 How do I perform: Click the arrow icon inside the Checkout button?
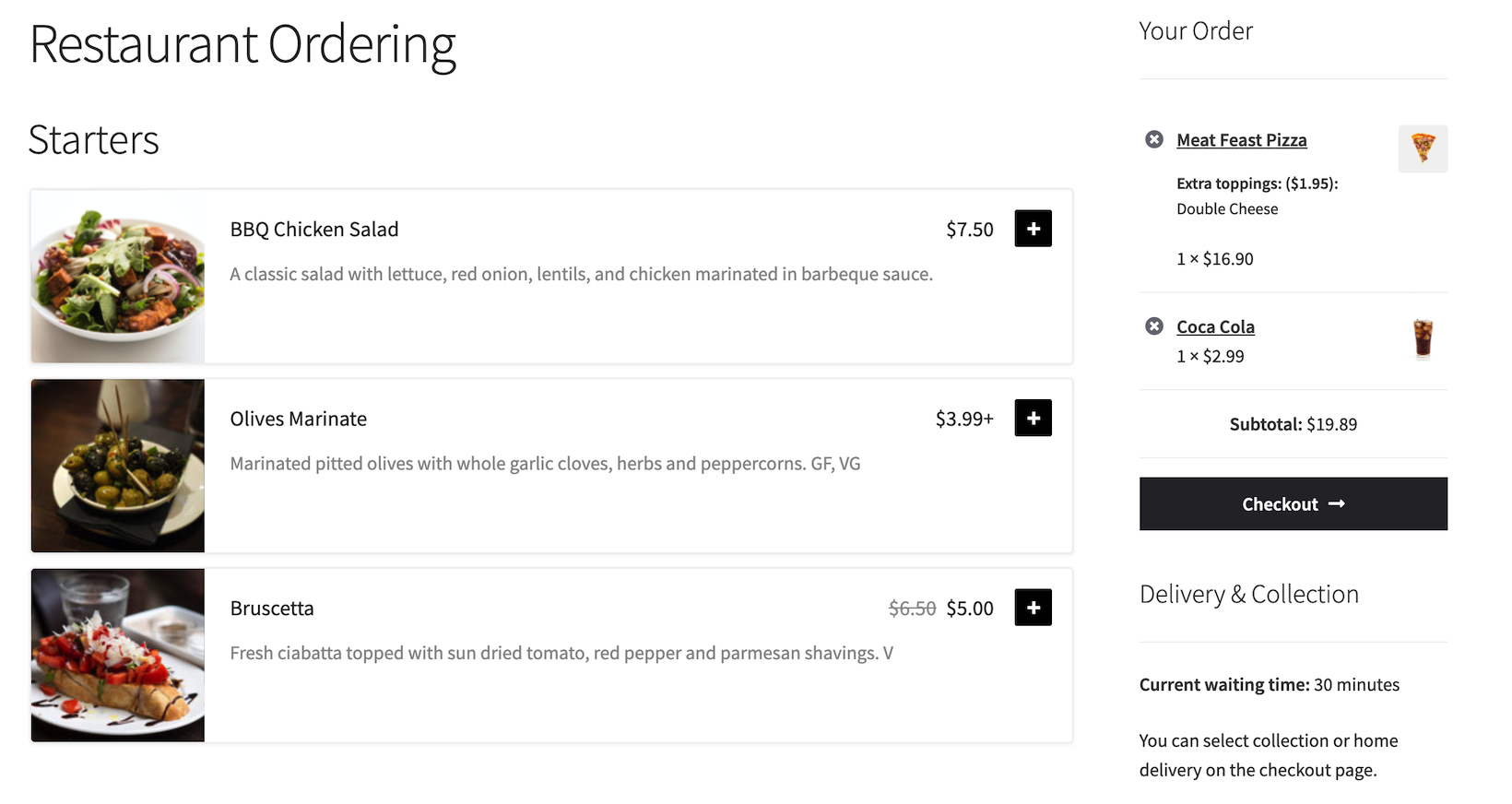click(x=1339, y=503)
